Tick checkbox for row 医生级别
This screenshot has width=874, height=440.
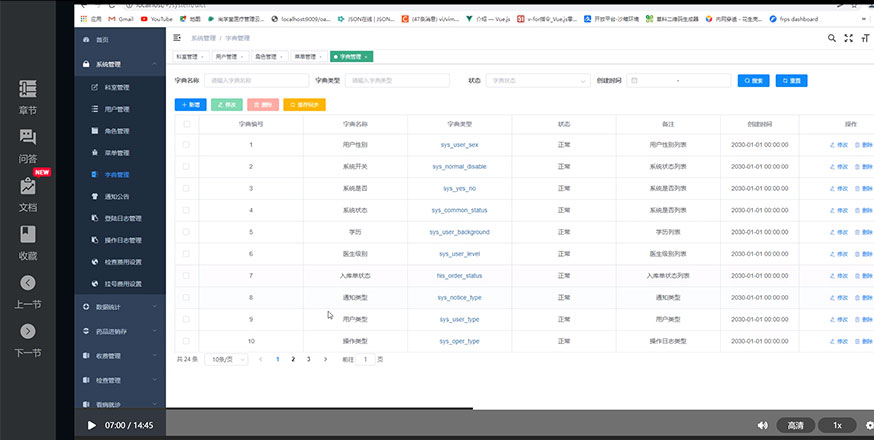pos(186,254)
